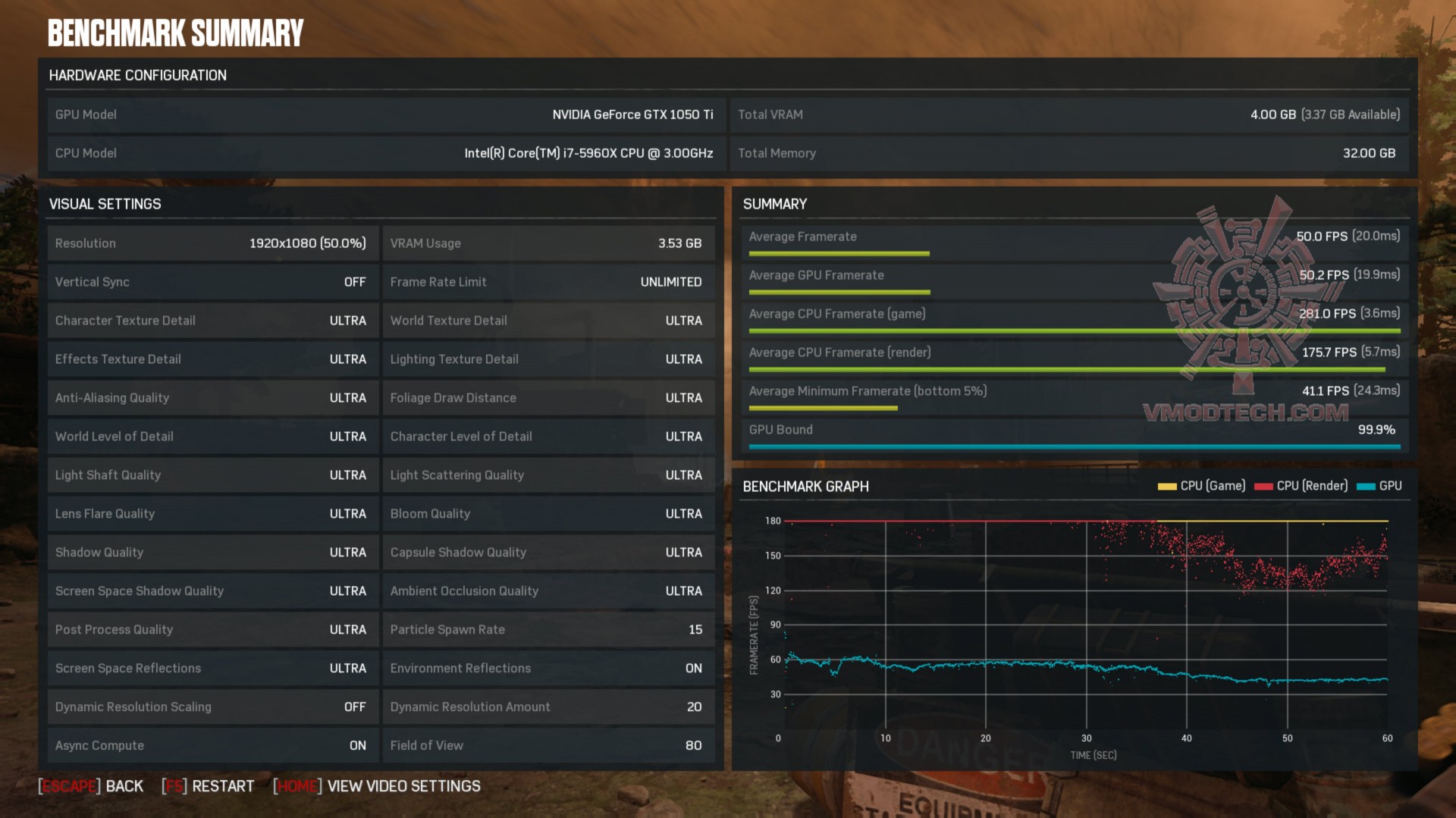The width and height of the screenshot is (1456, 818).
Task: Click the NVIDIA GeForce GTX 1050 Ti value
Action: [632, 114]
